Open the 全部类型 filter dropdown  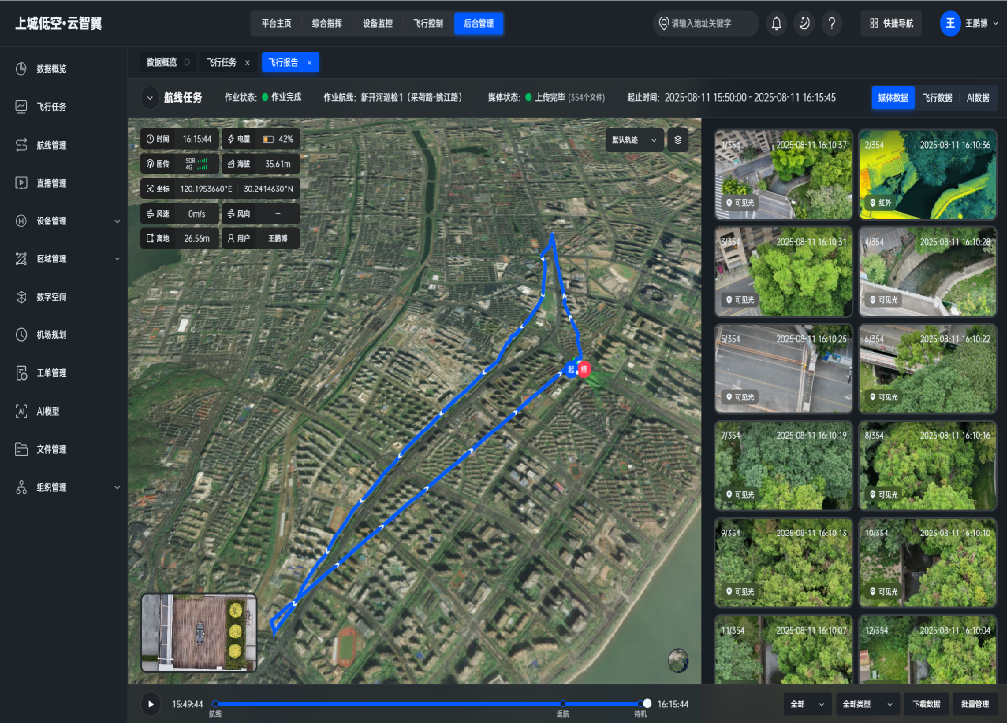point(867,704)
